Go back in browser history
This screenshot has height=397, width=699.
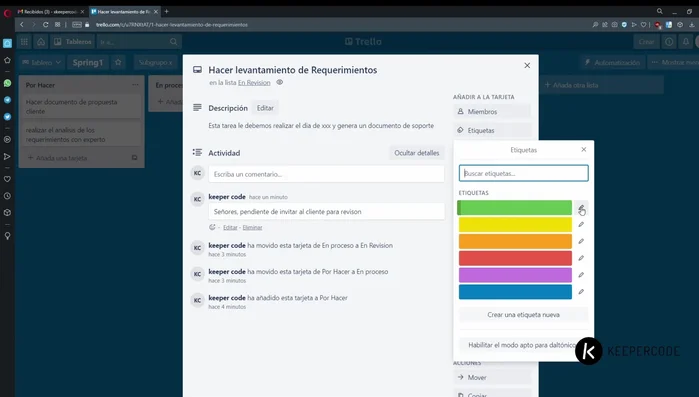21,25
